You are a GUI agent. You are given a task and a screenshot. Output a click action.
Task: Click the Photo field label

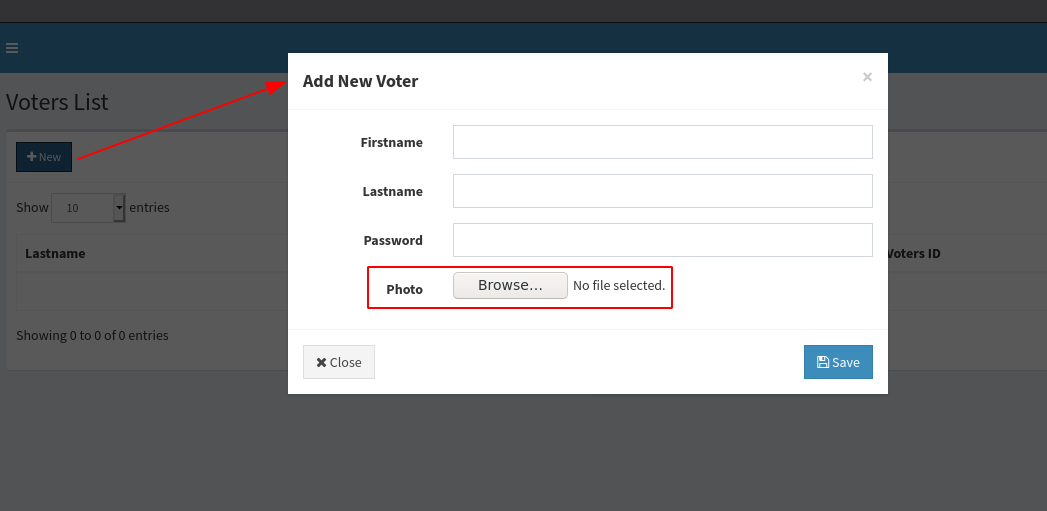pyautogui.click(x=404, y=289)
